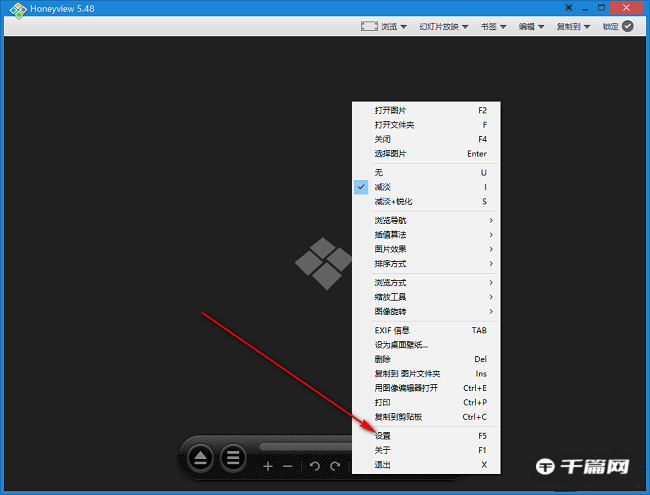Click the fullscreen icon in title bar
Viewport: 650px width, 495px height.
(x=568, y=8)
